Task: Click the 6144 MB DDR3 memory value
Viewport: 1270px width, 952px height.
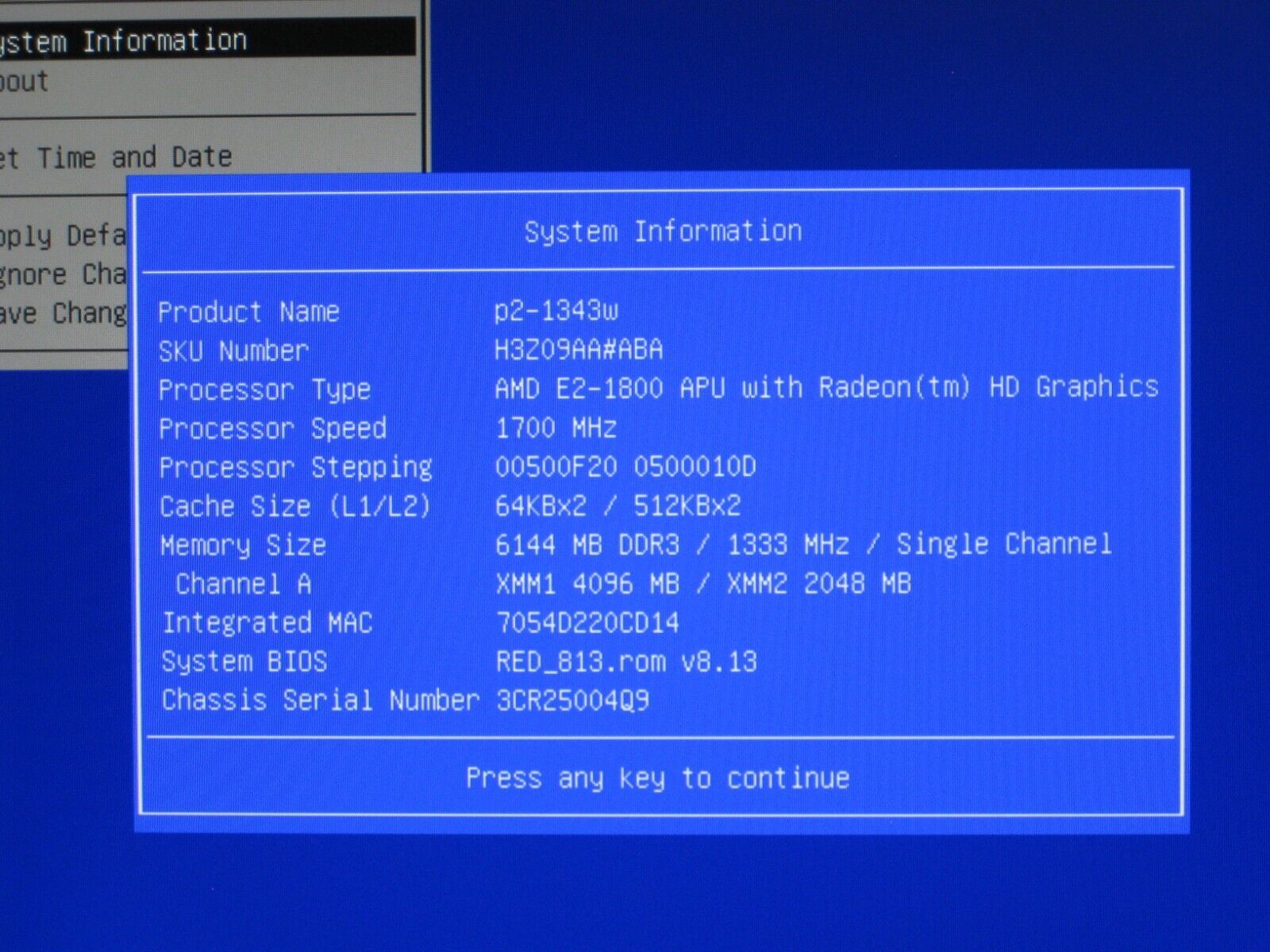Action: [803, 544]
